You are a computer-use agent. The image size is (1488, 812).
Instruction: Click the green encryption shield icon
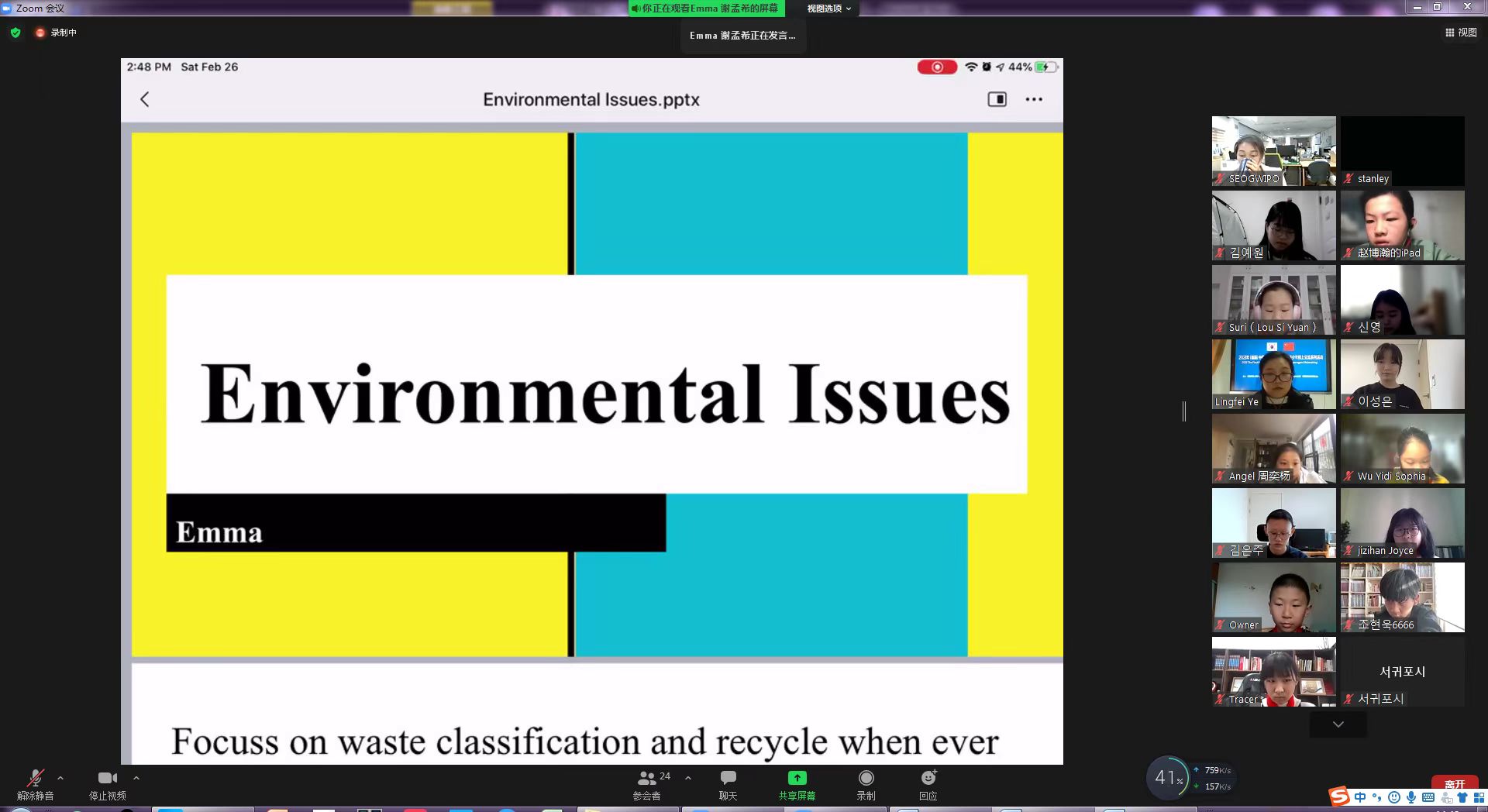[x=15, y=33]
